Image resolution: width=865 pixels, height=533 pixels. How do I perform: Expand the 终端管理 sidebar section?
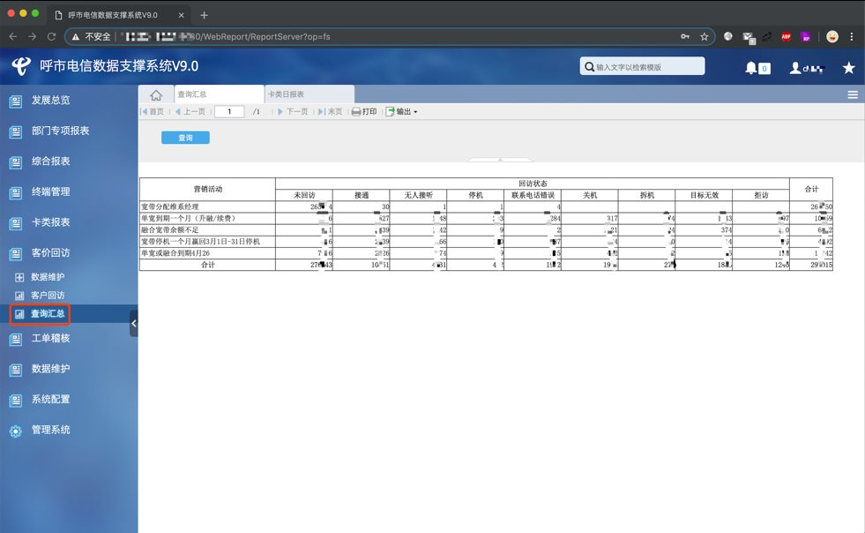51,191
